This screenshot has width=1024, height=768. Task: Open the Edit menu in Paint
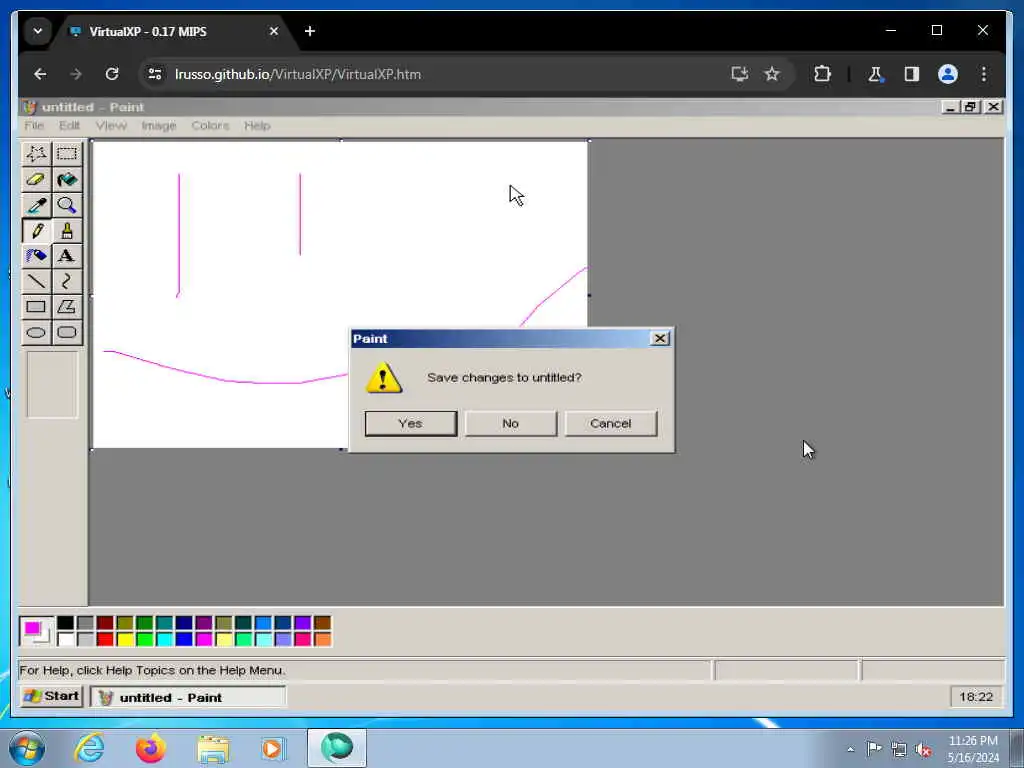click(69, 125)
